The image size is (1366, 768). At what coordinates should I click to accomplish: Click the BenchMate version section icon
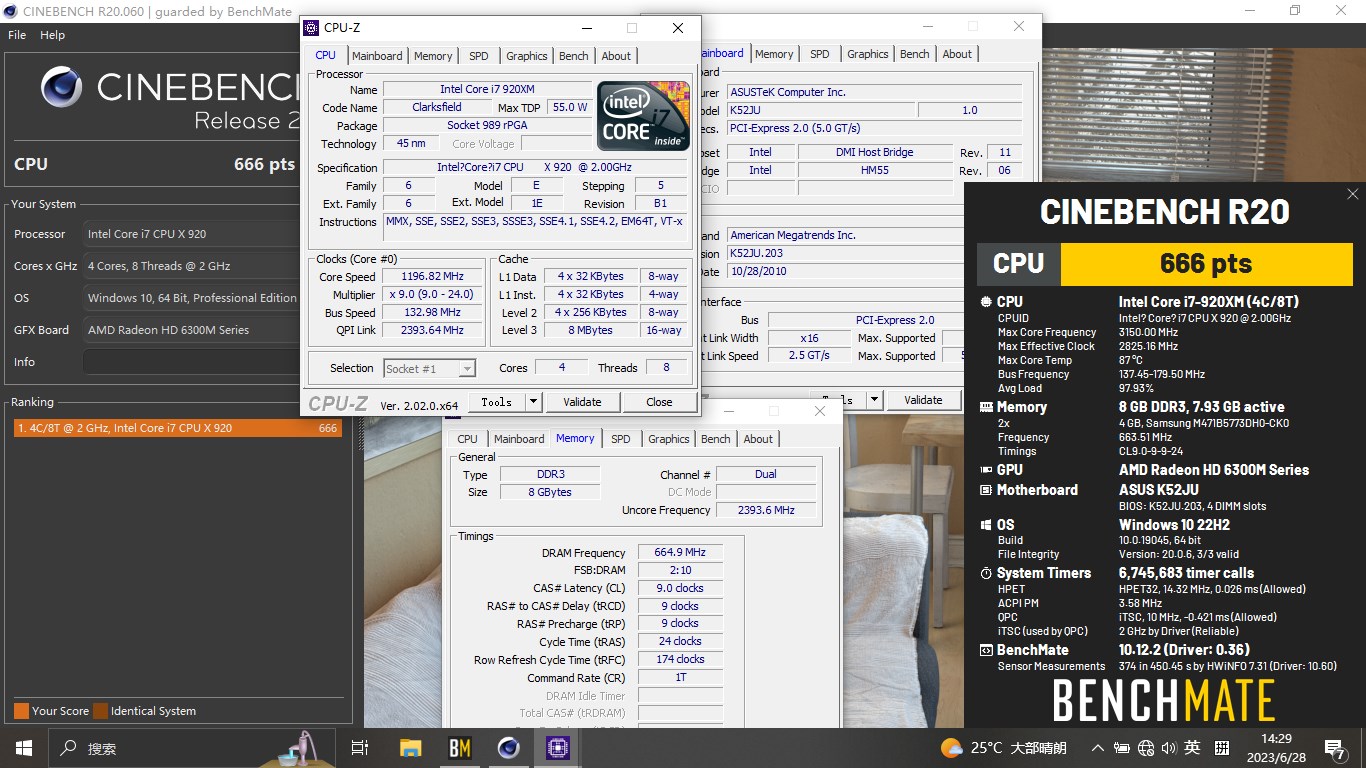click(x=984, y=651)
